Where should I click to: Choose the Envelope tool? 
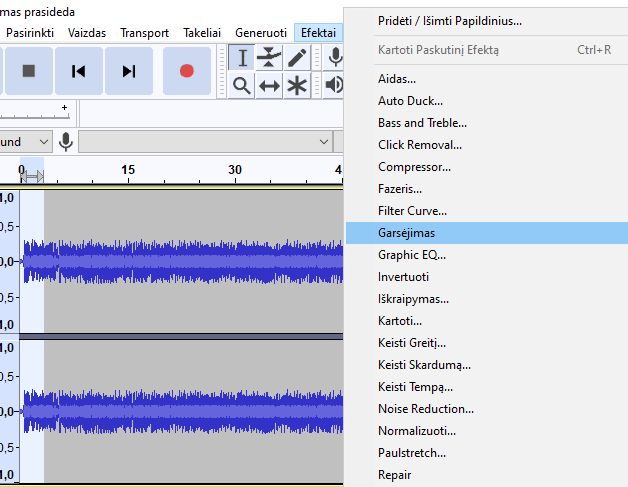click(x=269, y=58)
